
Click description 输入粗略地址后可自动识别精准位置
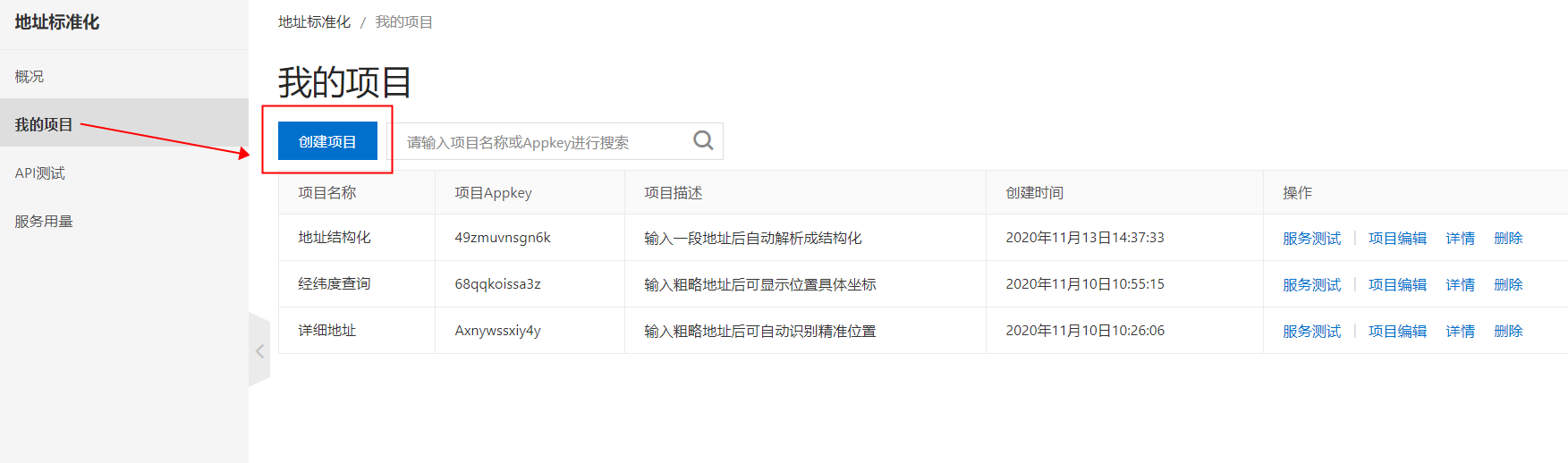(x=760, y=331)
